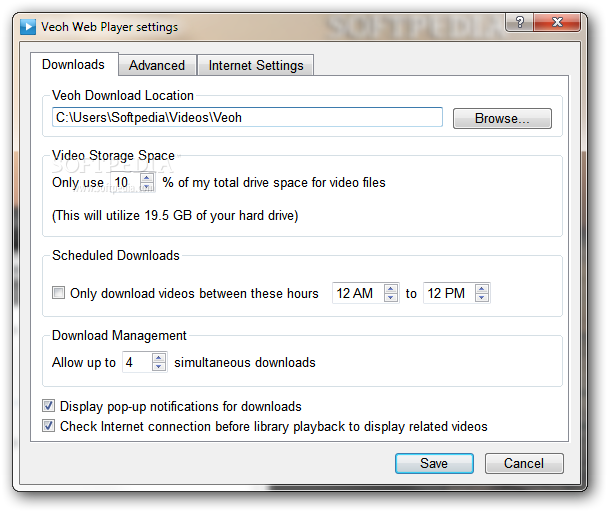Open the Internet Settings tab
Screen dimensions: 608x512
tap(256, 65)
